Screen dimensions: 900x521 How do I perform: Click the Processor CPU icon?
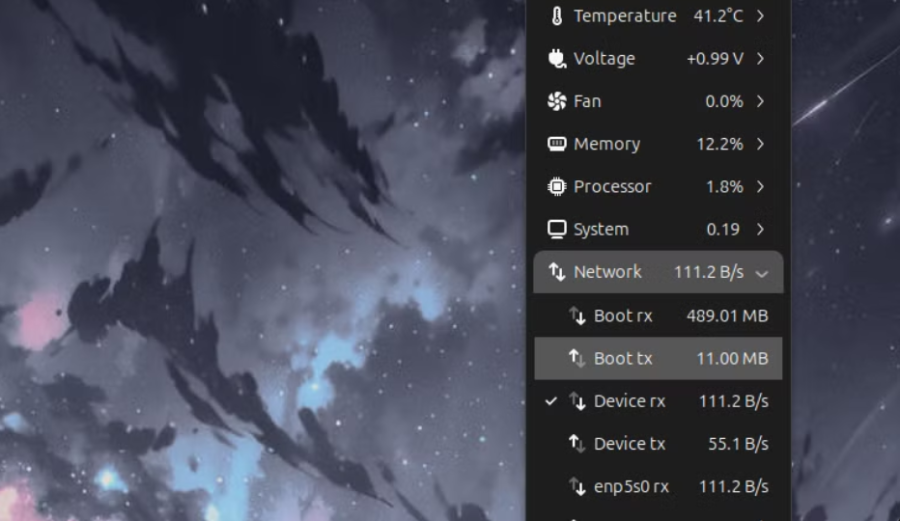(x=557, y=187)
